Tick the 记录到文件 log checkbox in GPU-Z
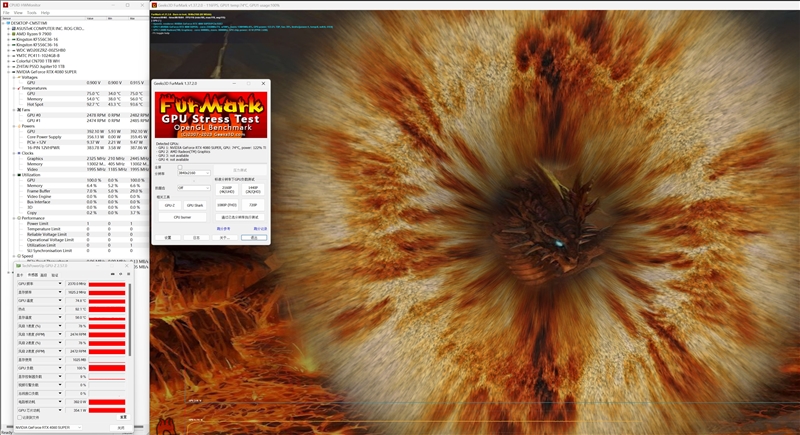Image resolution: width=800 pixels, height=435 pixels. coord(19,417)
